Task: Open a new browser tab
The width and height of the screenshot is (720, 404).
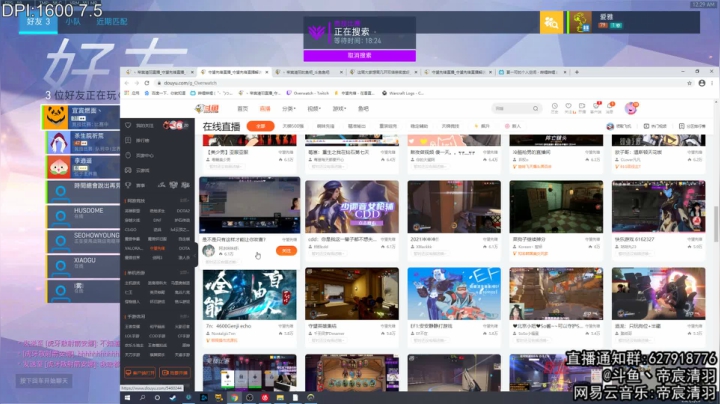Action: [x=577, y=72]
